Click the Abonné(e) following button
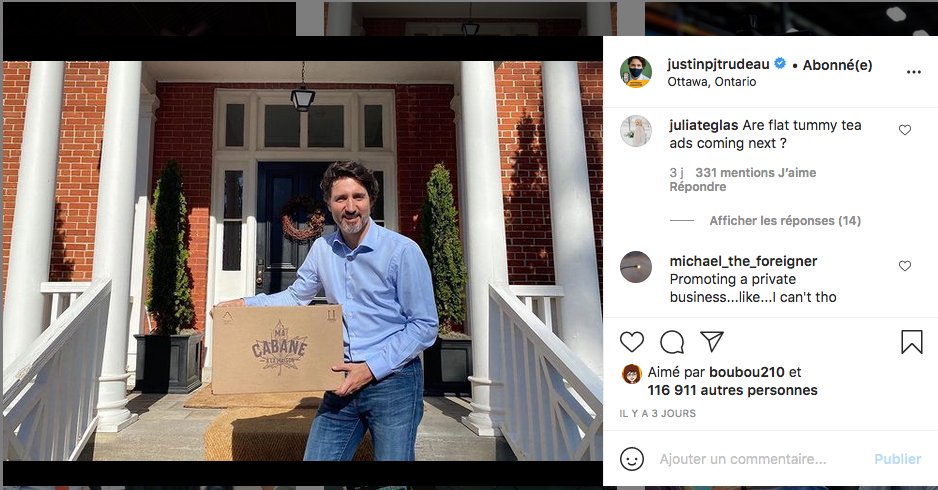938x490 pixels. pos(837,65)
